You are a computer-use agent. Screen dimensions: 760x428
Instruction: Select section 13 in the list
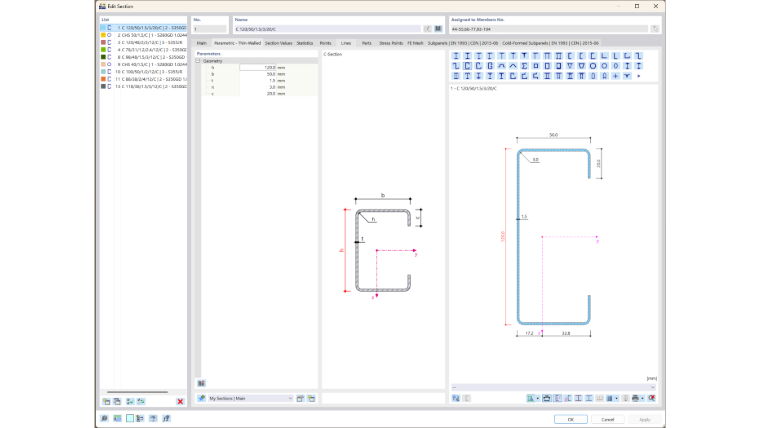pyautogui.click(x=143, y=86)
